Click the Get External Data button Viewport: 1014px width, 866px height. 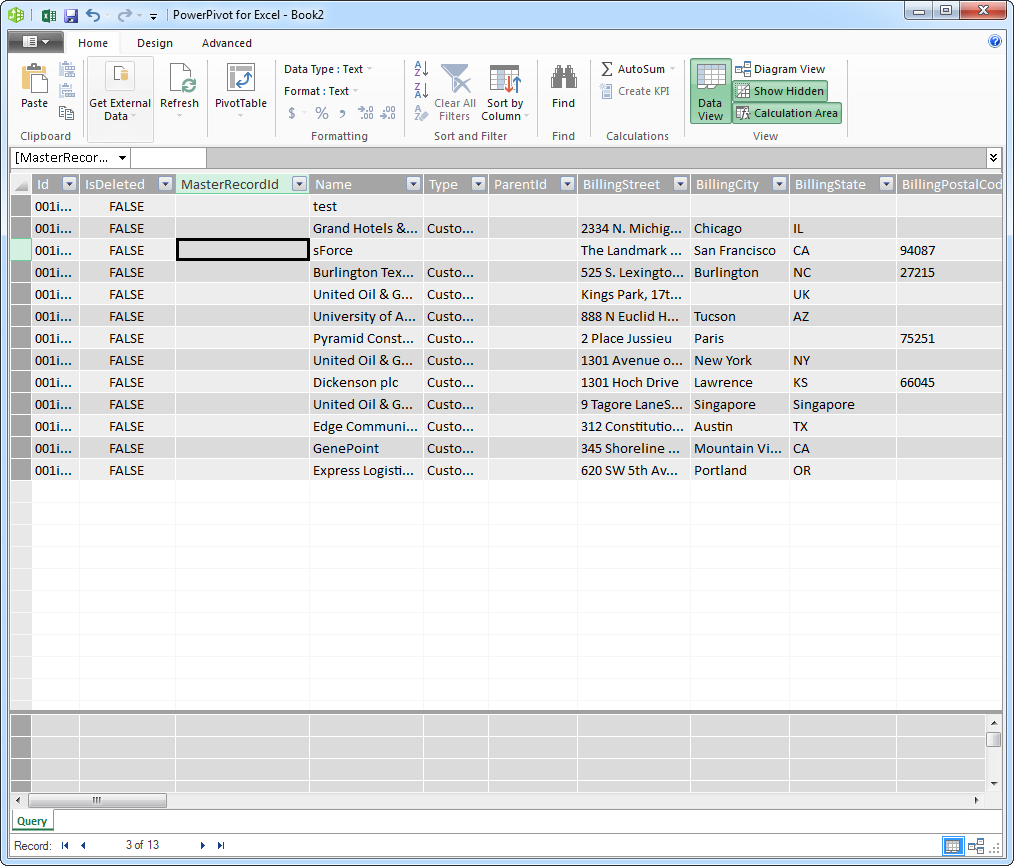[120, 90]
